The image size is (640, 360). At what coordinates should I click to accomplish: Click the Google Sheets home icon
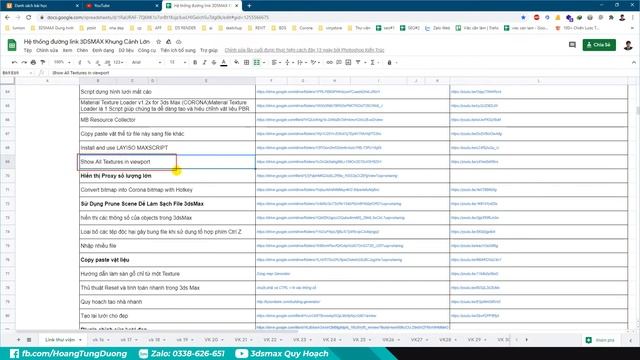click(x=12, y=45)
